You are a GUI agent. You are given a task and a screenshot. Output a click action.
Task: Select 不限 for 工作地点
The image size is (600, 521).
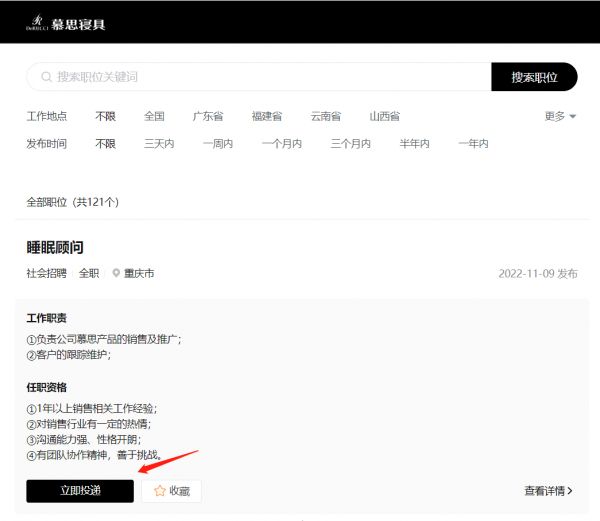pyautogui.click(x=106, y=116)
